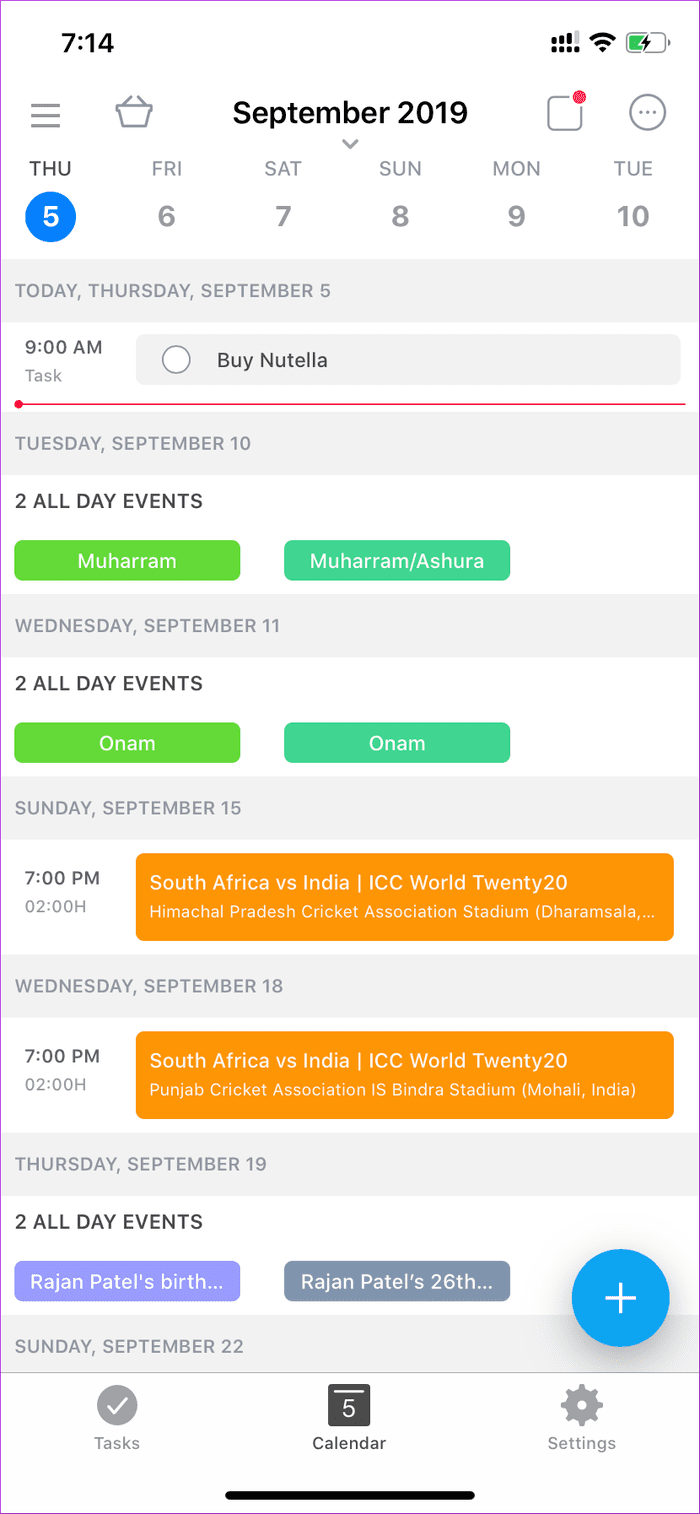Viewport: 700px width, 1514px height.
Task: Tap the Calendar tab icon
Action: pyautogui.click(x=349, y=1405)
